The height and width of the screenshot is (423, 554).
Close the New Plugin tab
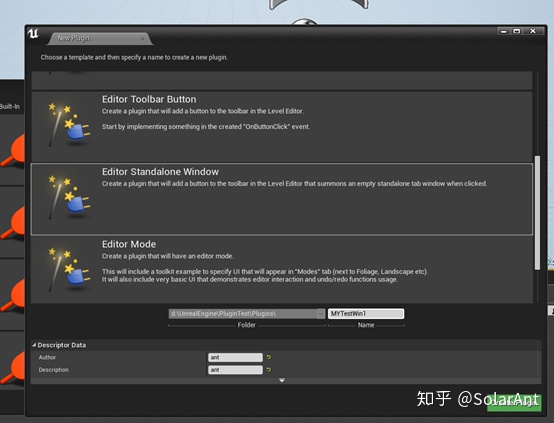[142, 39]
